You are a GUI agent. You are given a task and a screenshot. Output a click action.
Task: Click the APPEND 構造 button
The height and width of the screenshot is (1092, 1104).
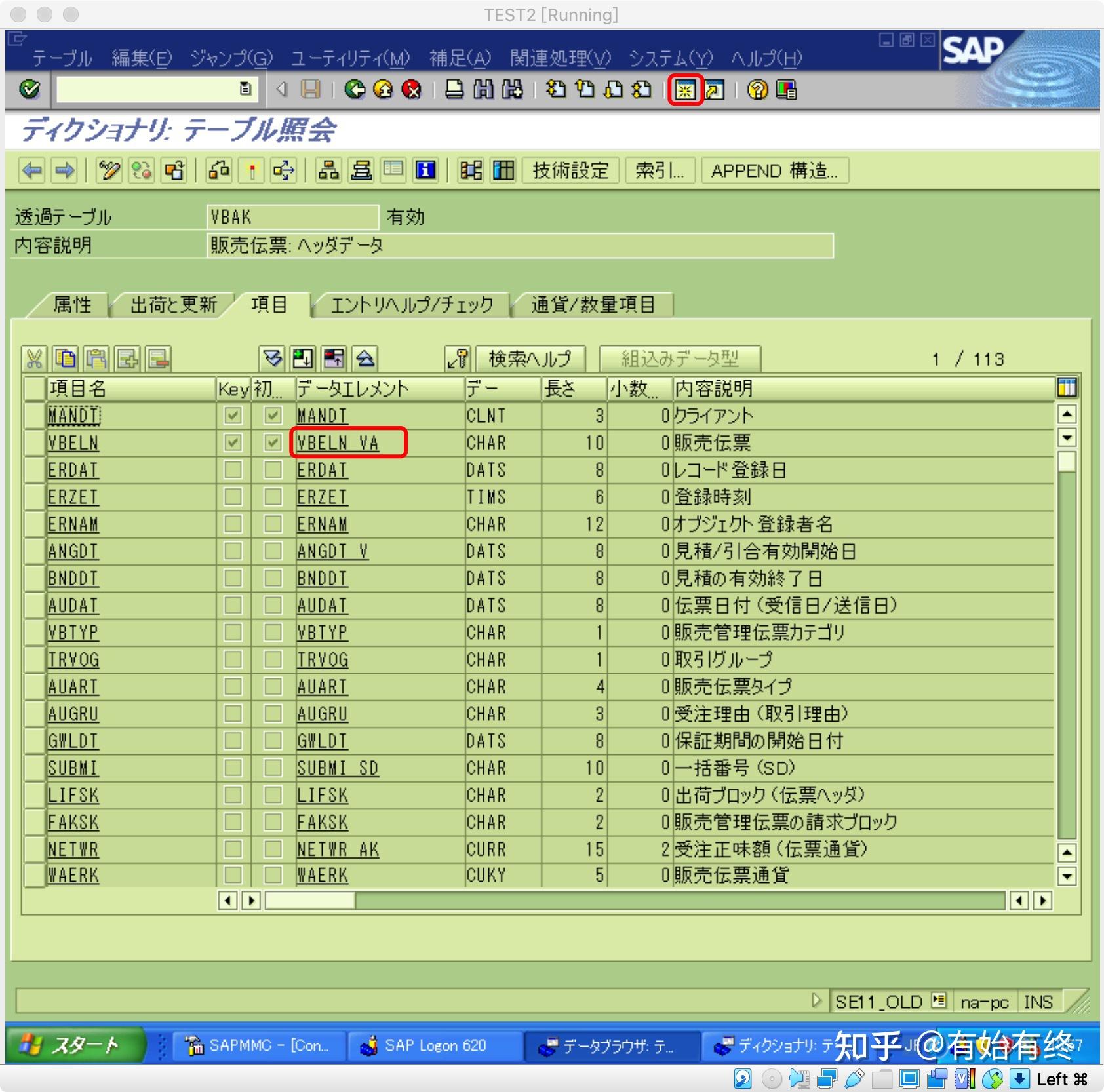[774, 171]
